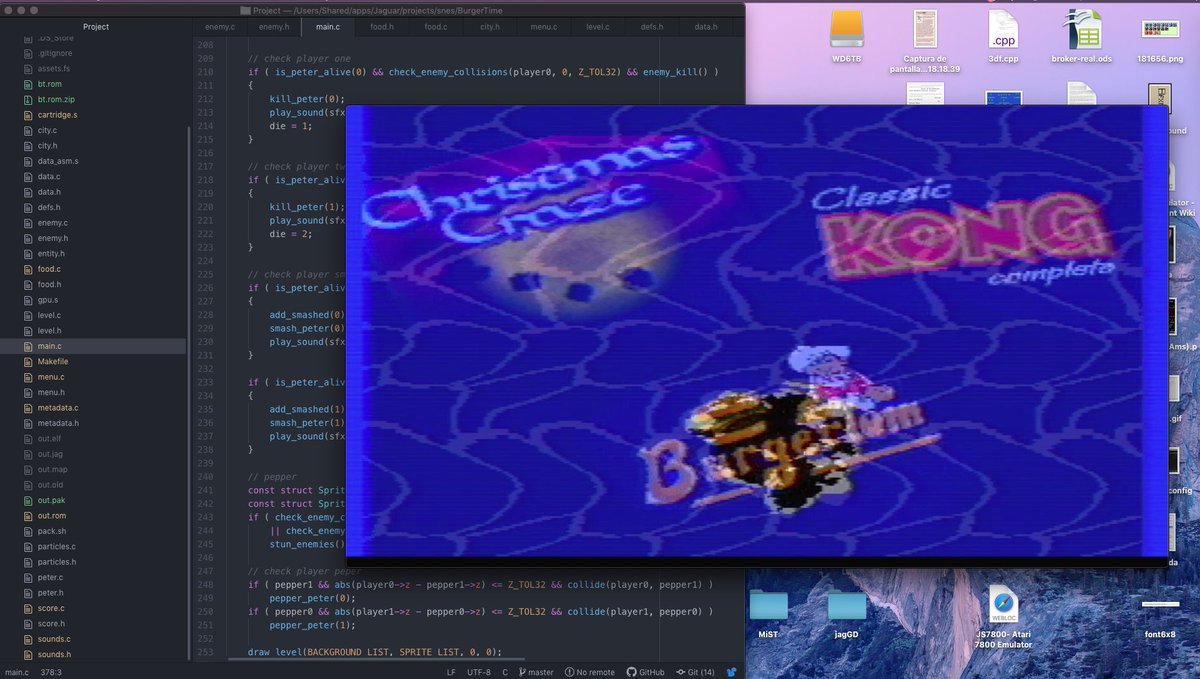1200x679 pixels.
Task: Open pack.sh in project tree
Action: pyautogui.click(x=51, y=531)
